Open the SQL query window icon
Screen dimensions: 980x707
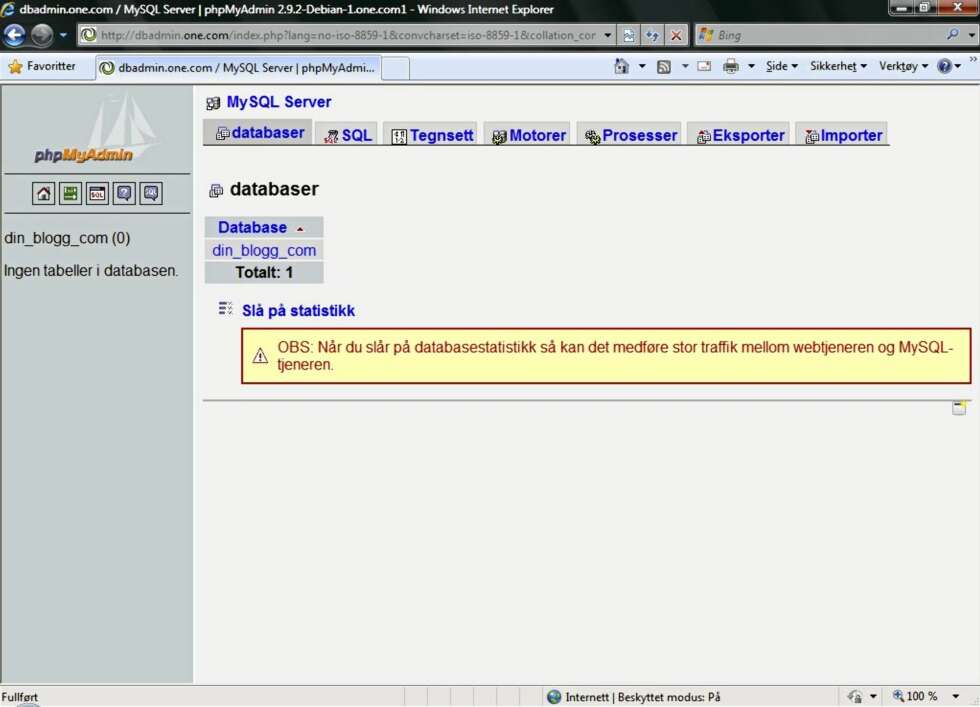coord(97,193)
